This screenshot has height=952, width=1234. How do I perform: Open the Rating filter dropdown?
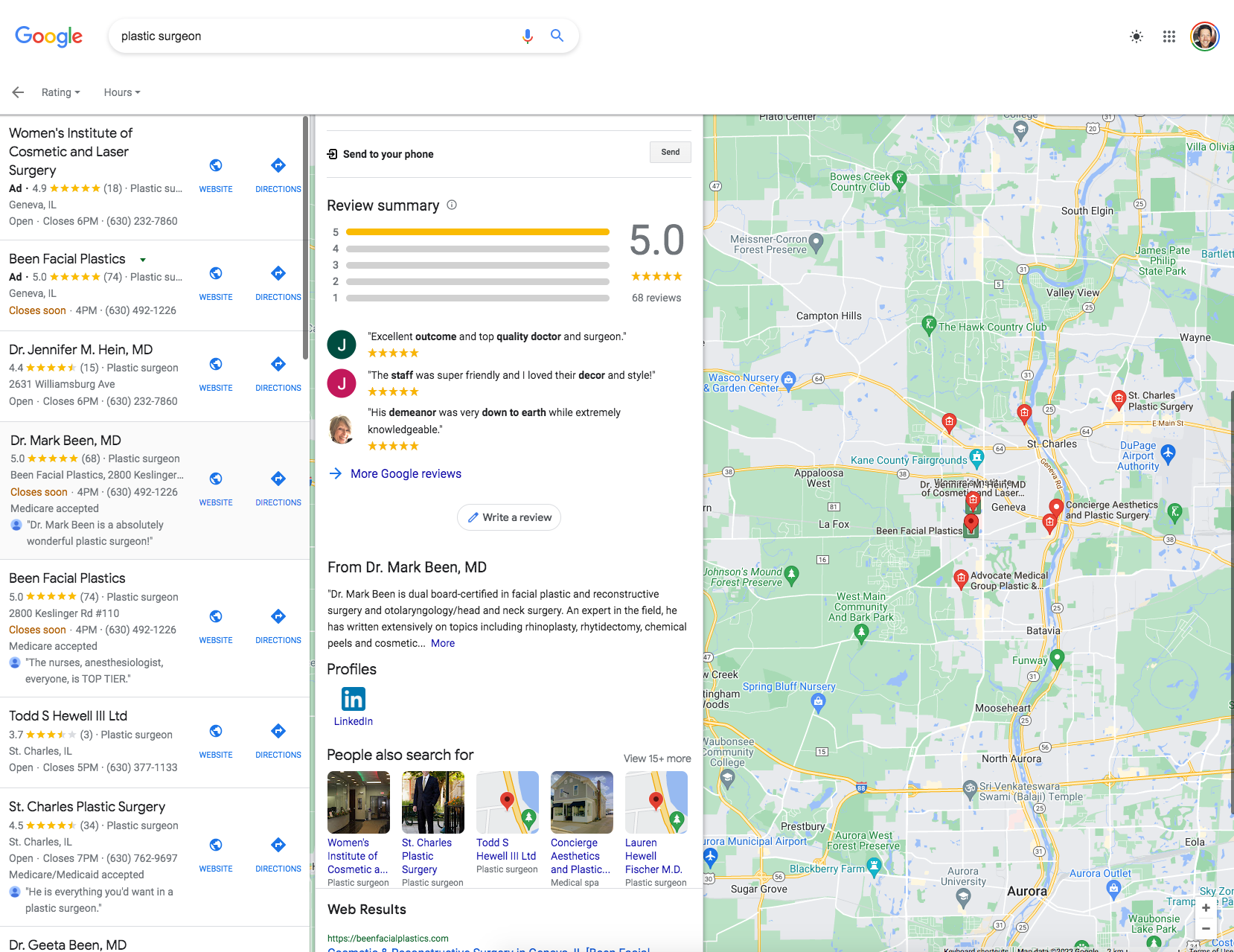60,92
